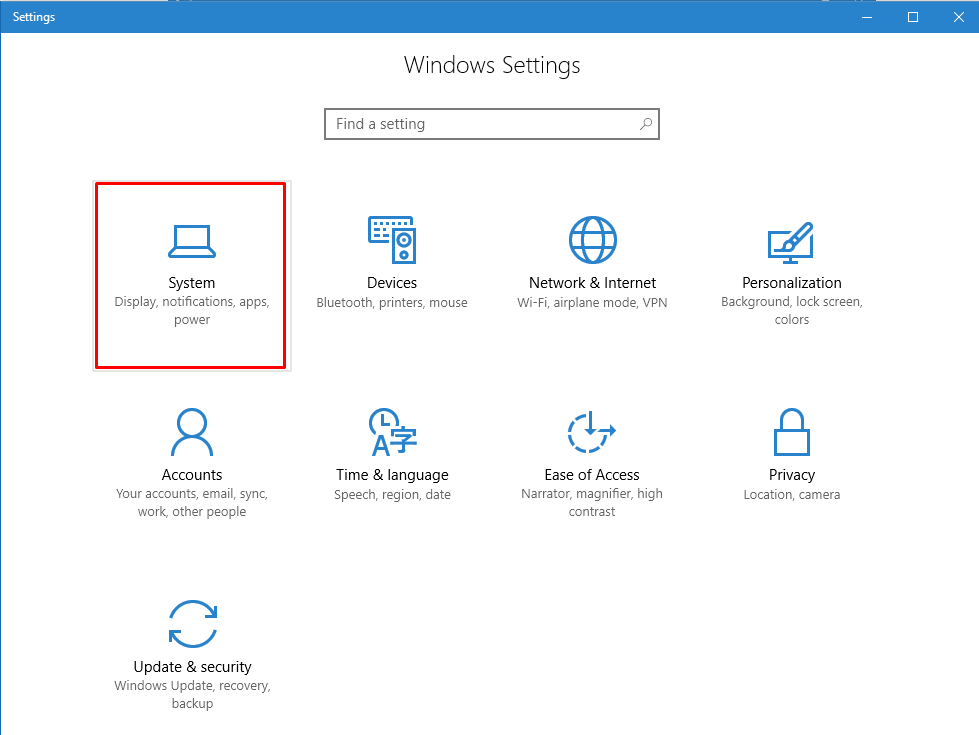Click the Update & security label
This screenshot has height=735, width=979.
[x=192, y=667]
